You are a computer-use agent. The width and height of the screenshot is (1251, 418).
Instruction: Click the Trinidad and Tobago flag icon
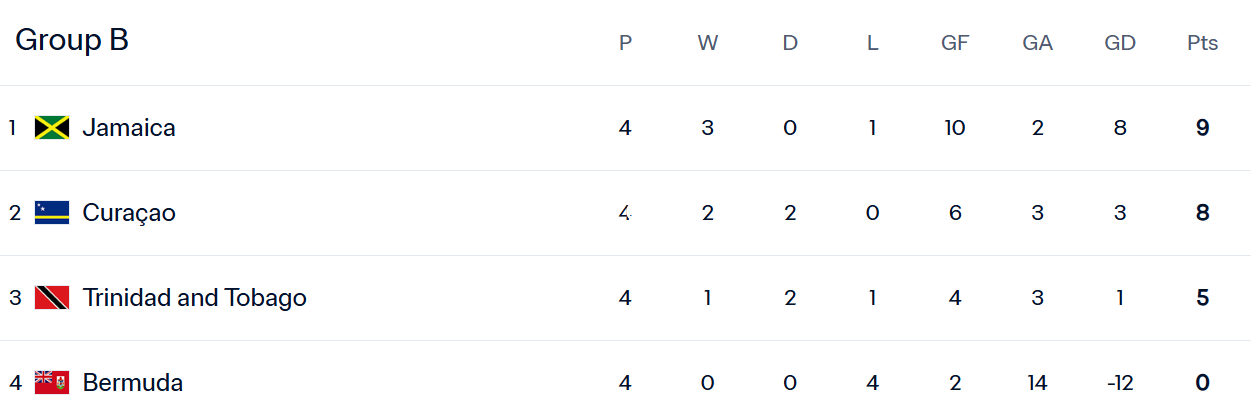pos(51,298)
